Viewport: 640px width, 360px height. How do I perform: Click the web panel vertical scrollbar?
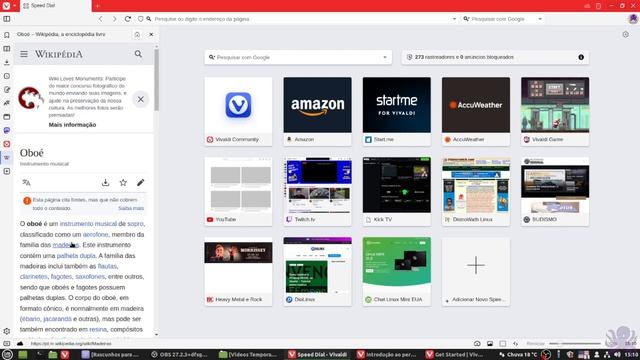click(156, 80)
